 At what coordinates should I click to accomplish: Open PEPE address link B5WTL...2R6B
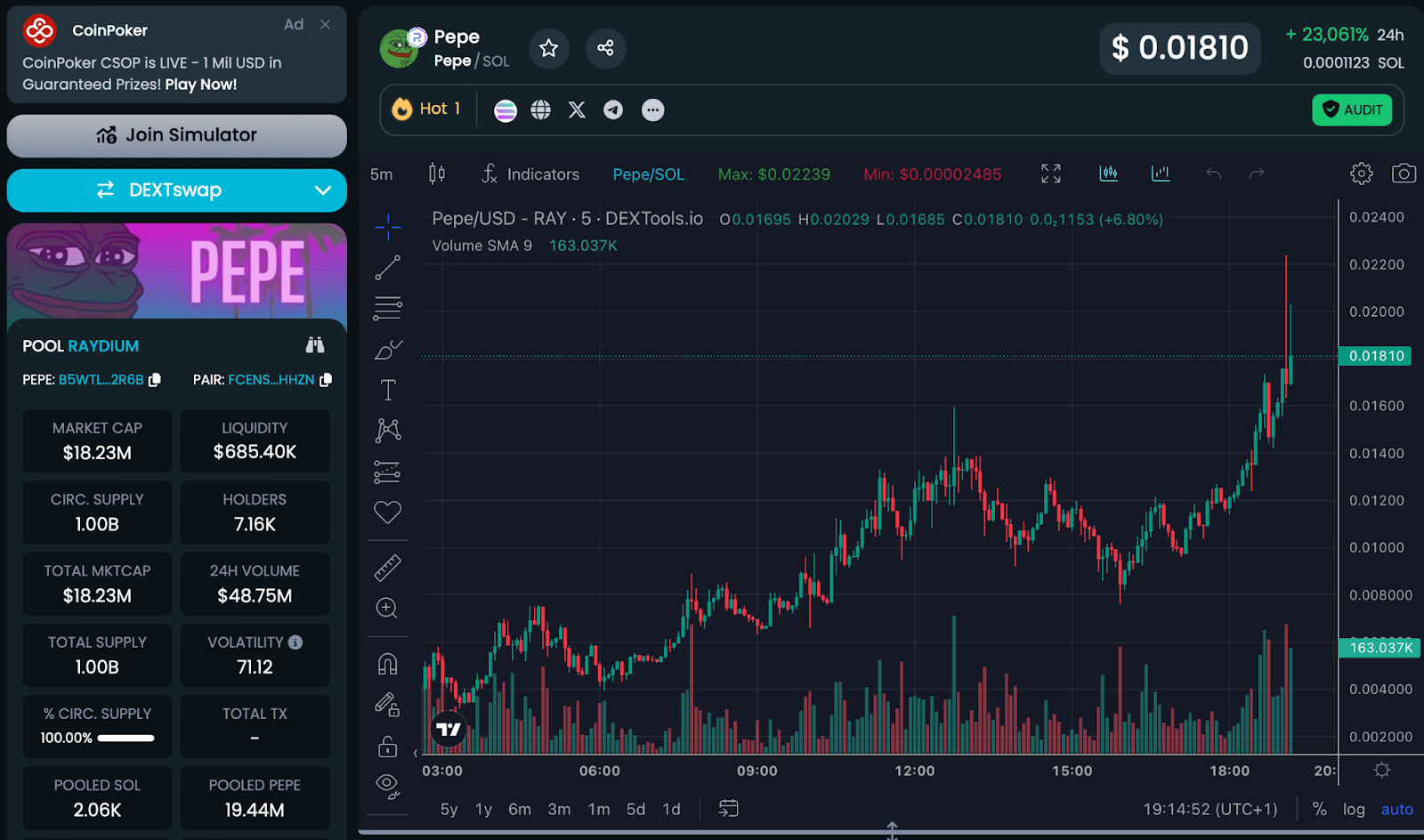pyautogui.click(x=101, y=380)
